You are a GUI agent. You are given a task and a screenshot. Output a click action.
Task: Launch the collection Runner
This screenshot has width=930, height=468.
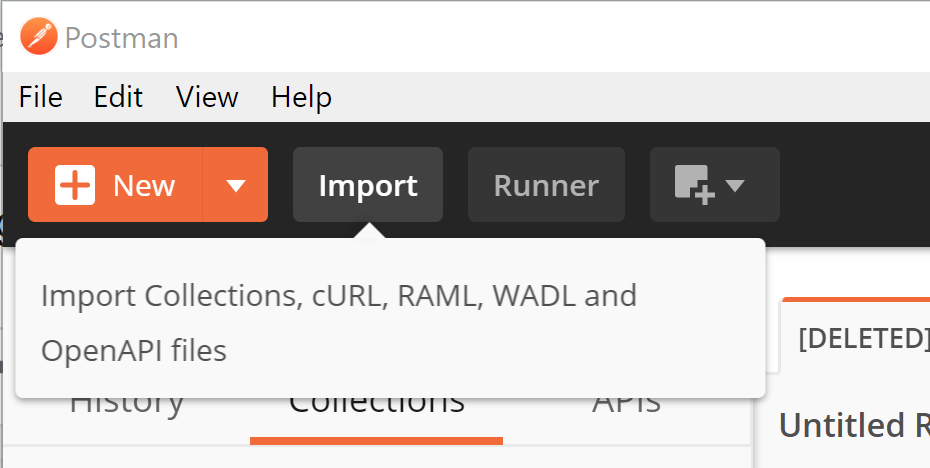546,184
